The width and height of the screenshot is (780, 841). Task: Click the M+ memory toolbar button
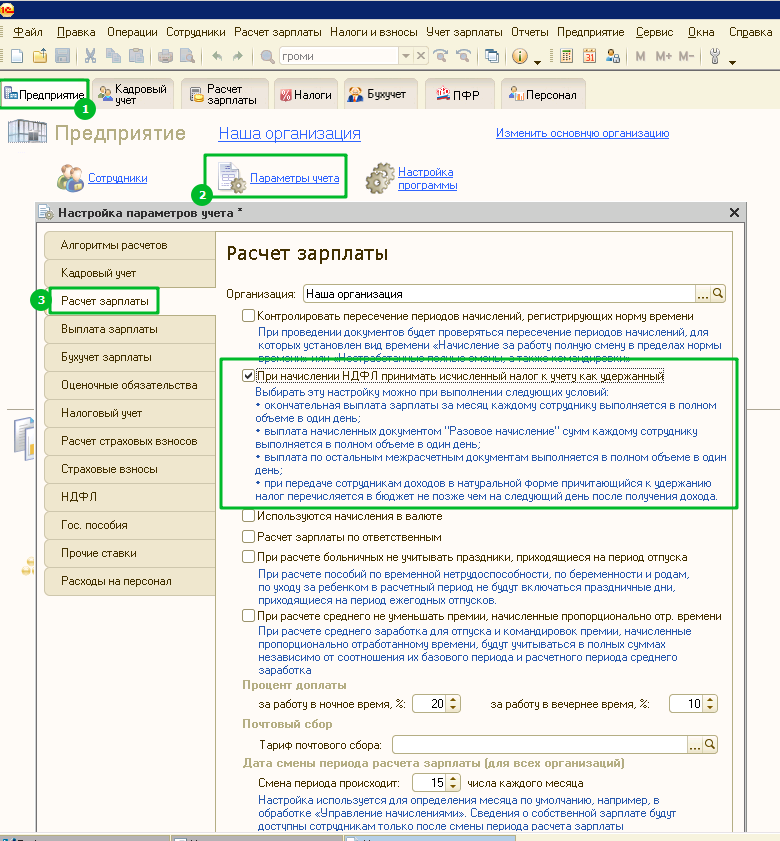663,56
